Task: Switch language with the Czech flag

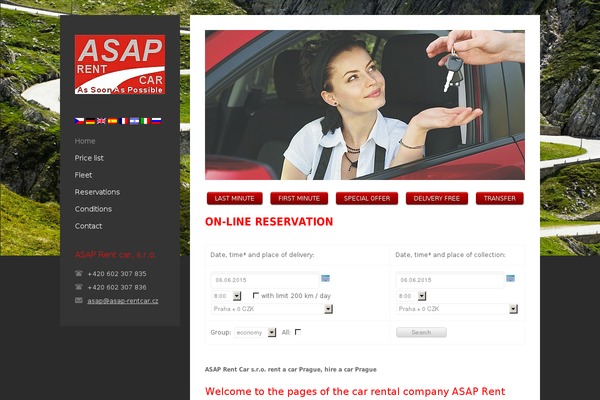Action: pos(79,121)
